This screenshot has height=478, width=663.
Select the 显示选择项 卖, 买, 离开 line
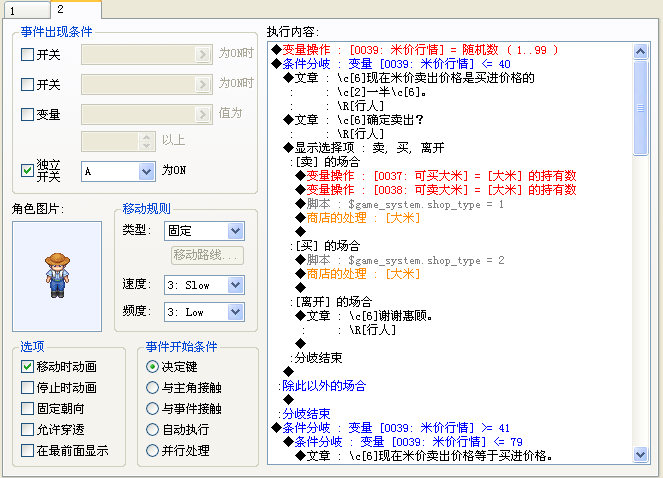pyautogui.click(x=364, y=148)
